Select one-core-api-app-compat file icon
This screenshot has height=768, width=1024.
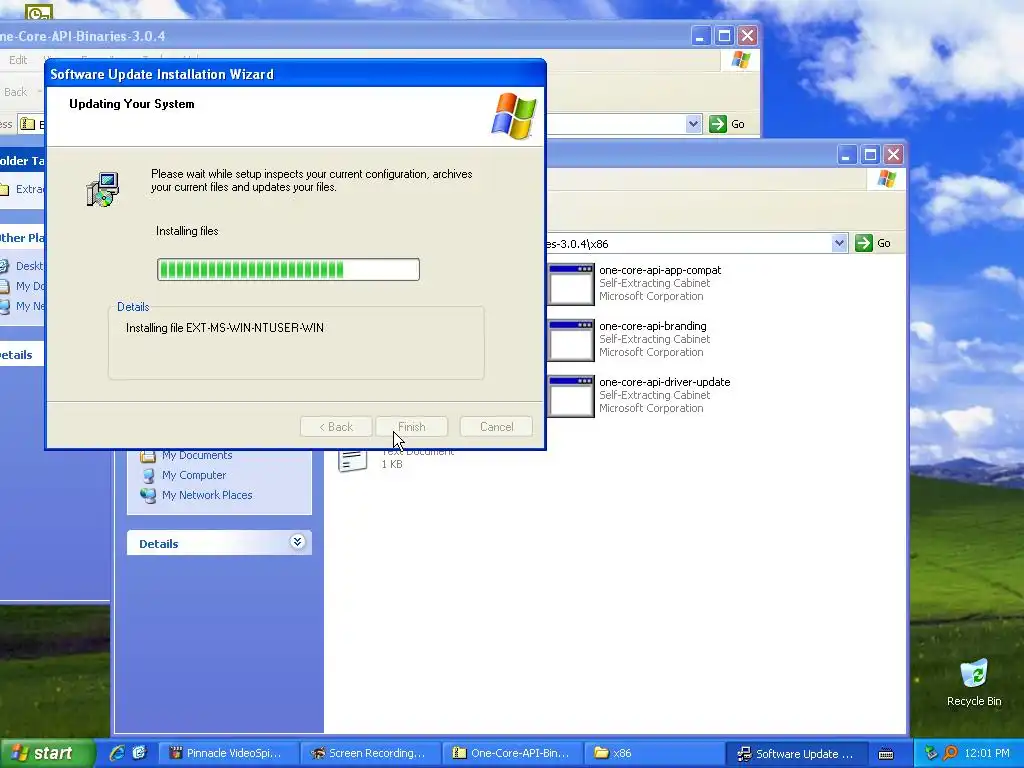coord(571,283)
